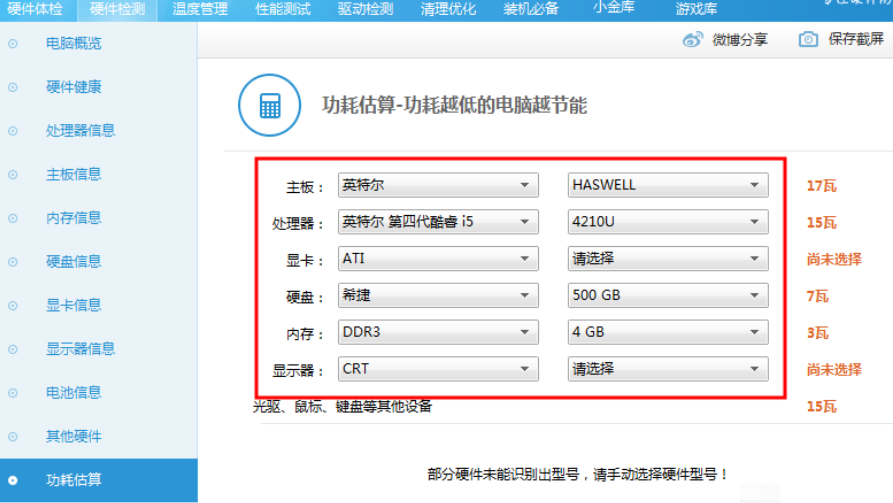
Task: Switch to the 驱动检测 tab
Action: [365, 9]
